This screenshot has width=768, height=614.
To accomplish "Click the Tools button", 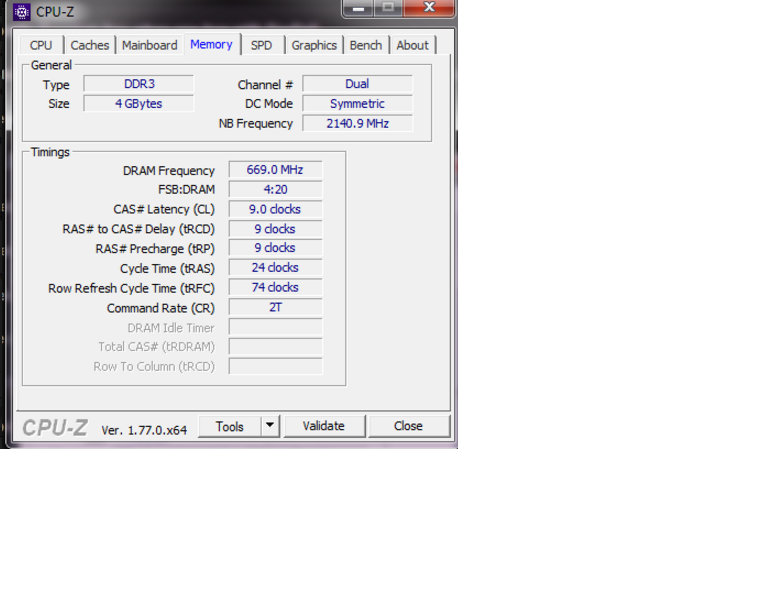I will pos(229,426).
